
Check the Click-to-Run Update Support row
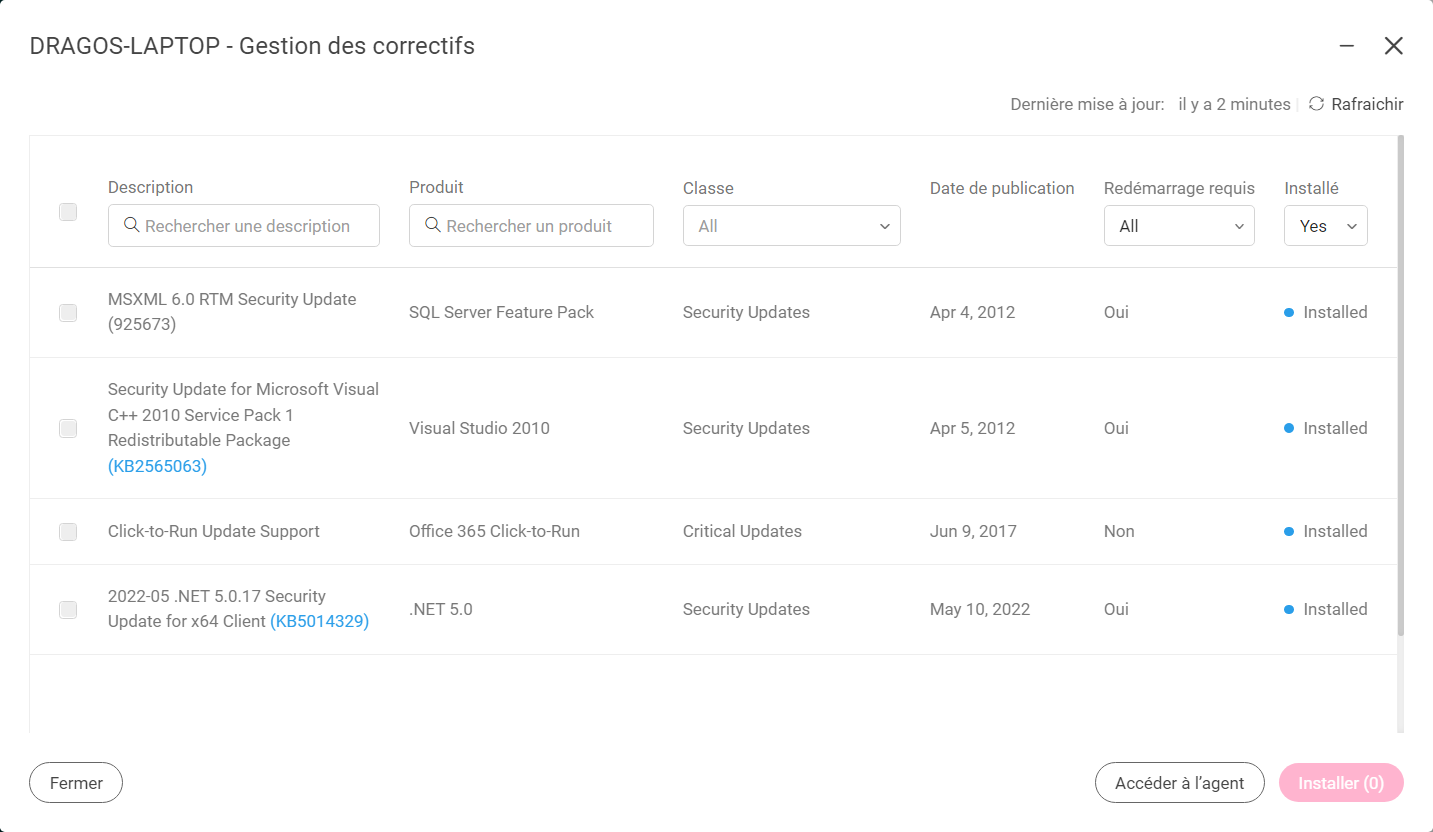(x=68, y=532)
